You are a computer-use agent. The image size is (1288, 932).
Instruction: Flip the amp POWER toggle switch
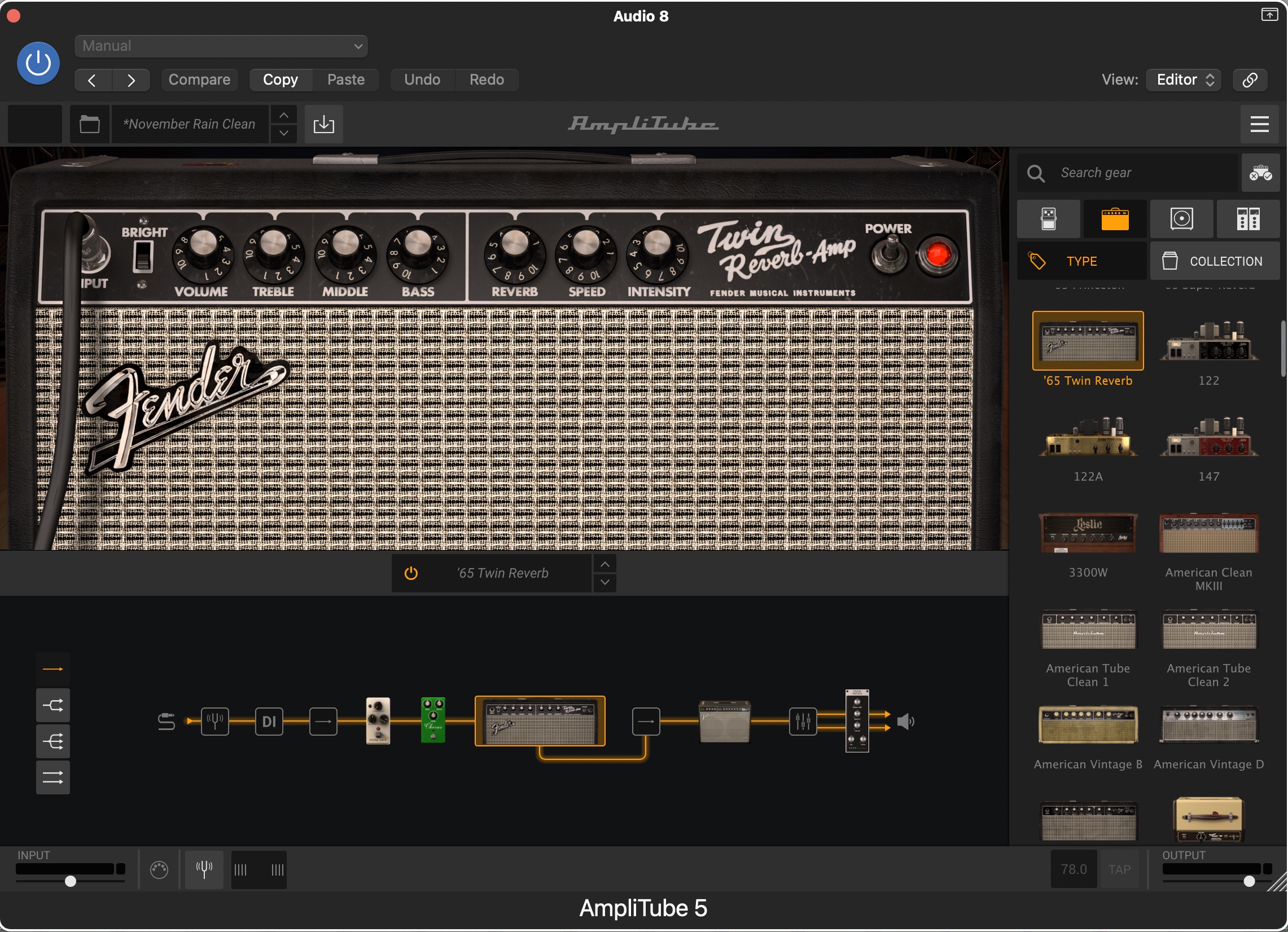tap(890, 254)
